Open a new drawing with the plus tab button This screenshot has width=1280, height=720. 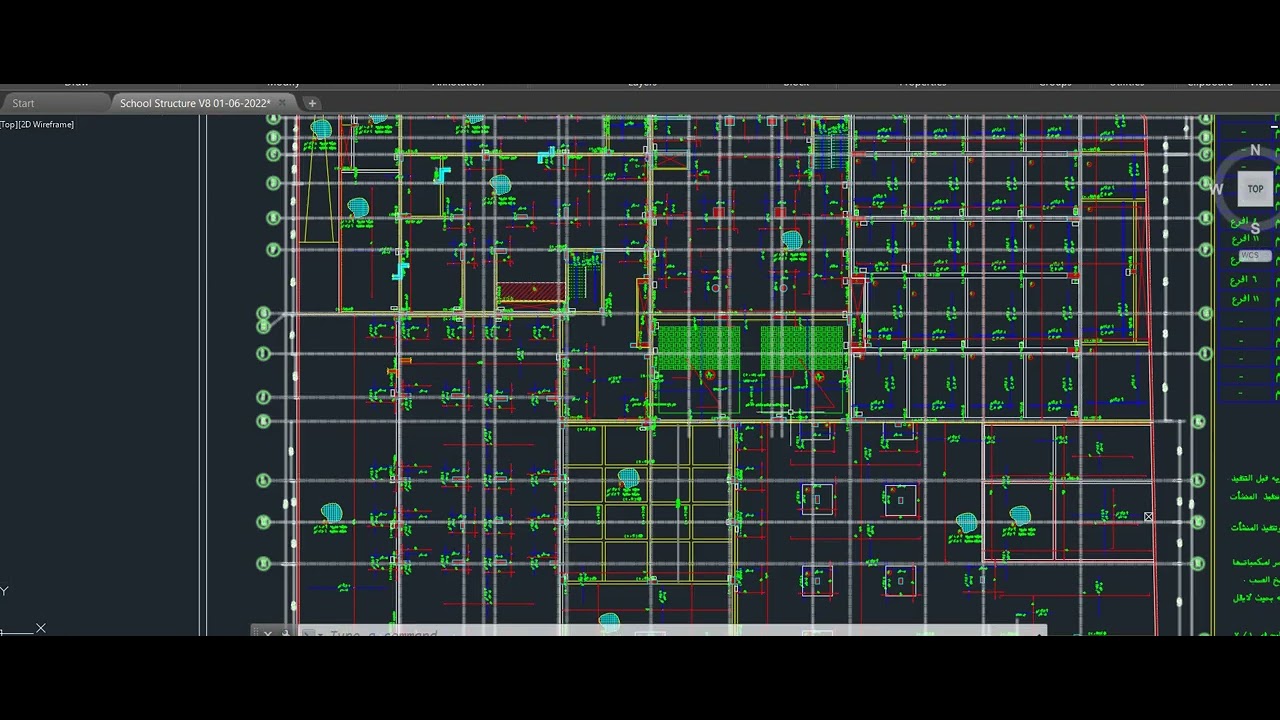point(312,103)
